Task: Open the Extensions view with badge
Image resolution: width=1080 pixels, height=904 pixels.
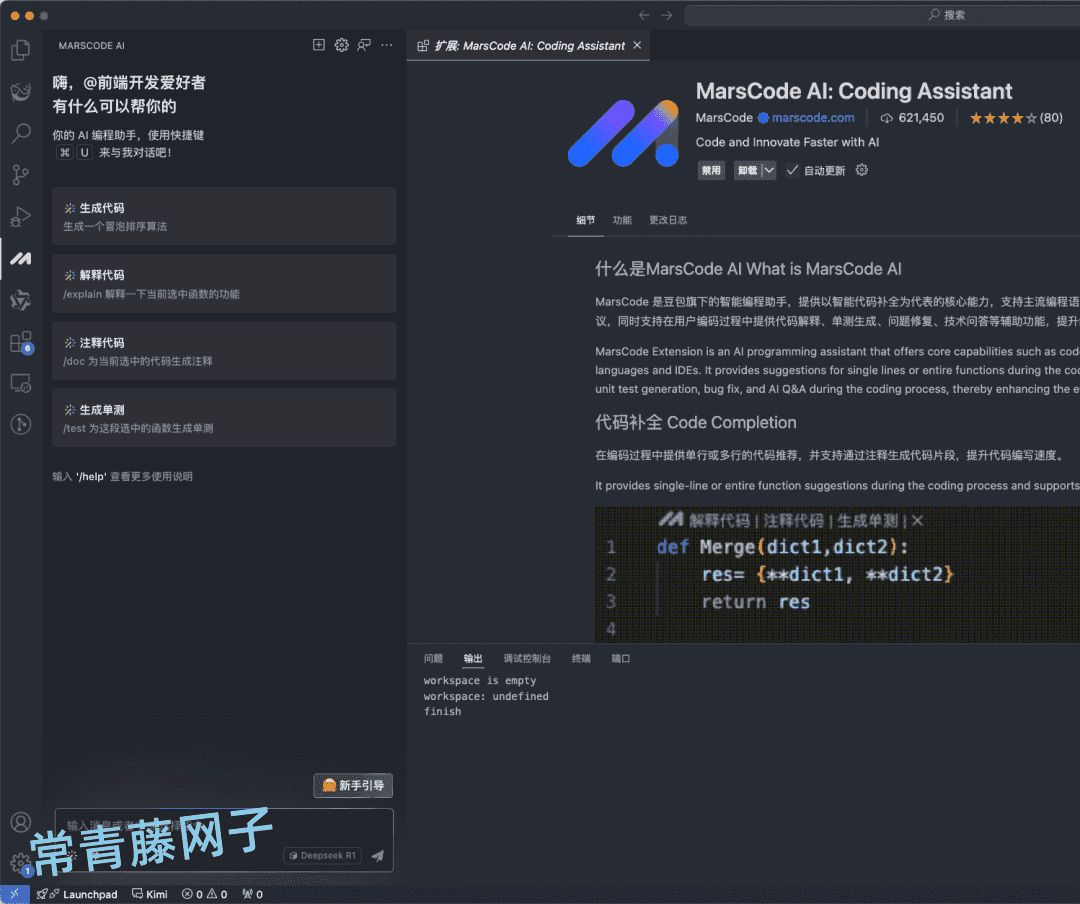Action: tap(21, 342)
